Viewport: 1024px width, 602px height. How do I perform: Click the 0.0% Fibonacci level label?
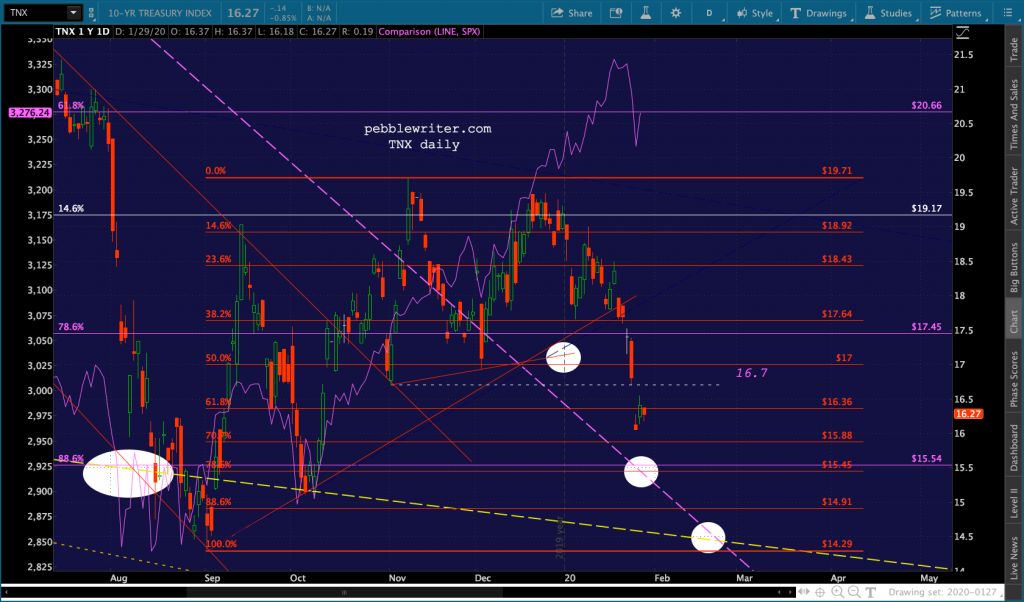coord(216,170)
